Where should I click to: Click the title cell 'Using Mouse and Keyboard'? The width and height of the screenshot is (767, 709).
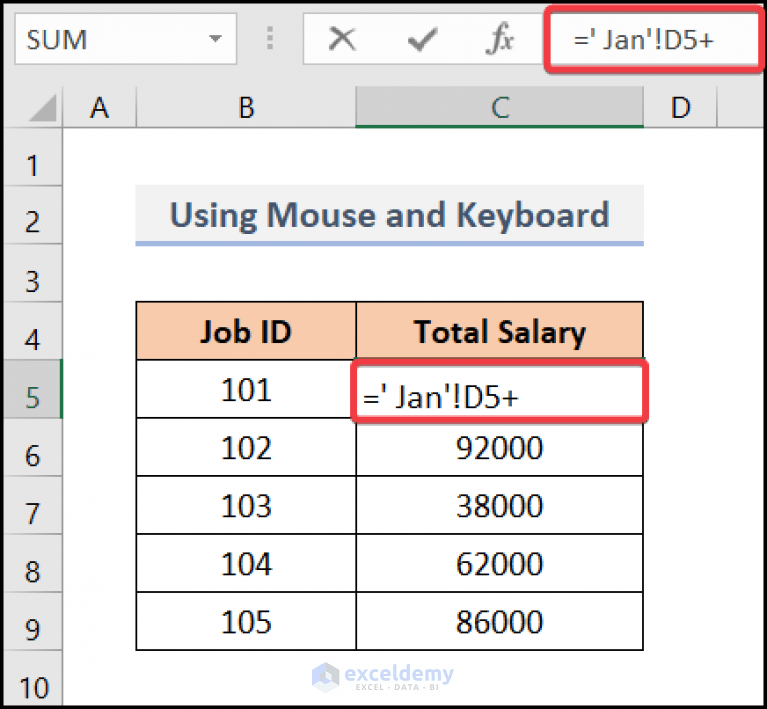pos(389,215)
